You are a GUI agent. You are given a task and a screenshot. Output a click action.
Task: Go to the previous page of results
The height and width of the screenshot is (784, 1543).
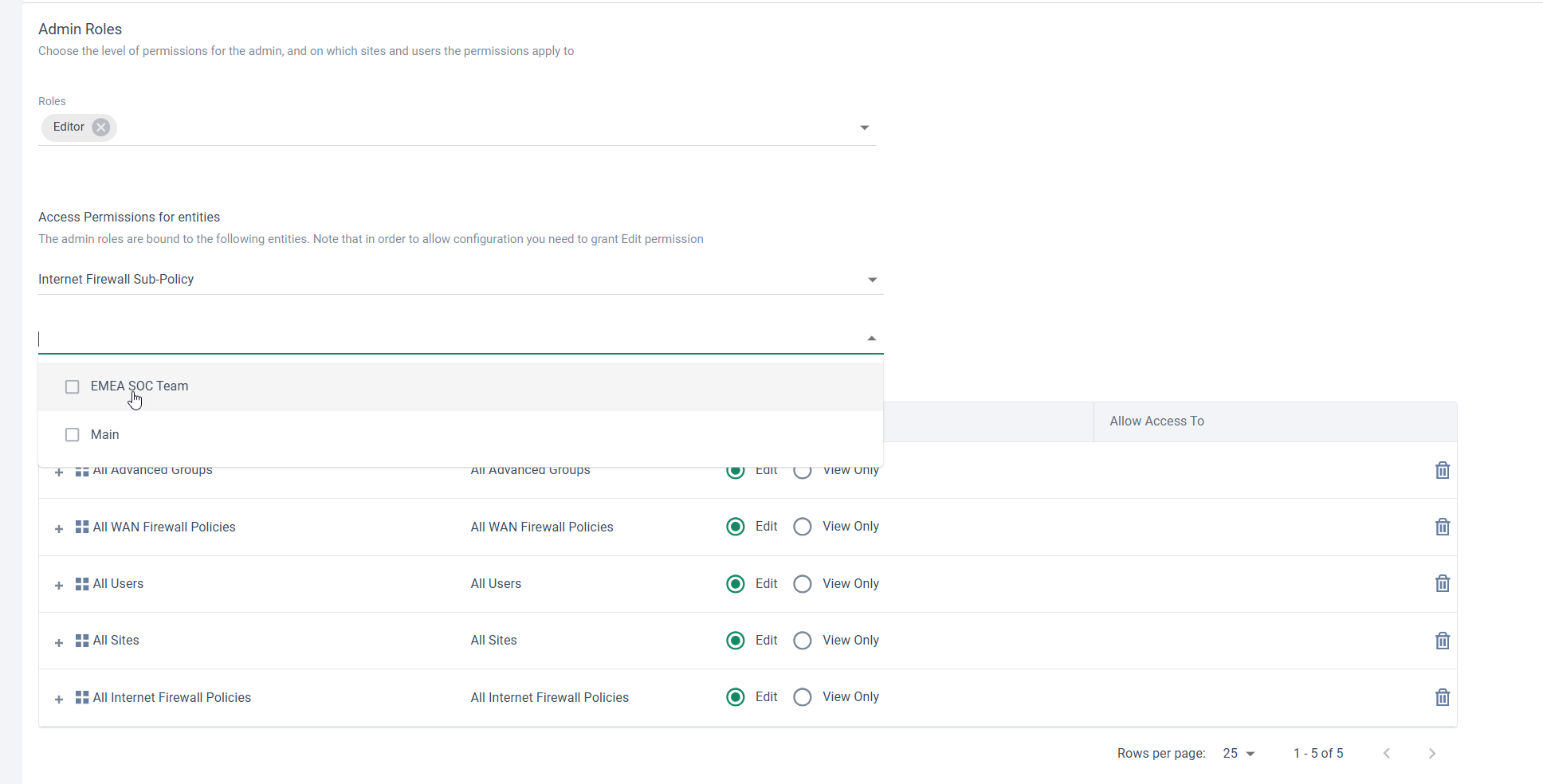[1387, 753]
